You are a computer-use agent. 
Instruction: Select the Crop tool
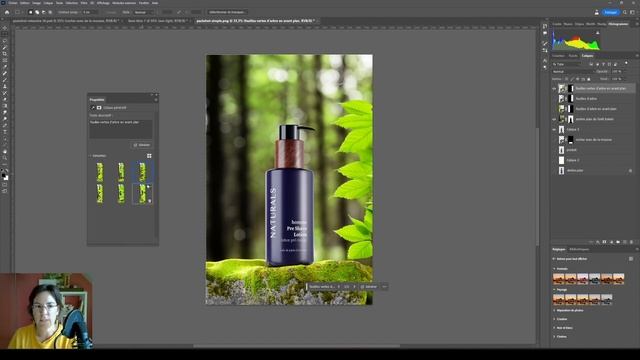click(x=4, y=54)
